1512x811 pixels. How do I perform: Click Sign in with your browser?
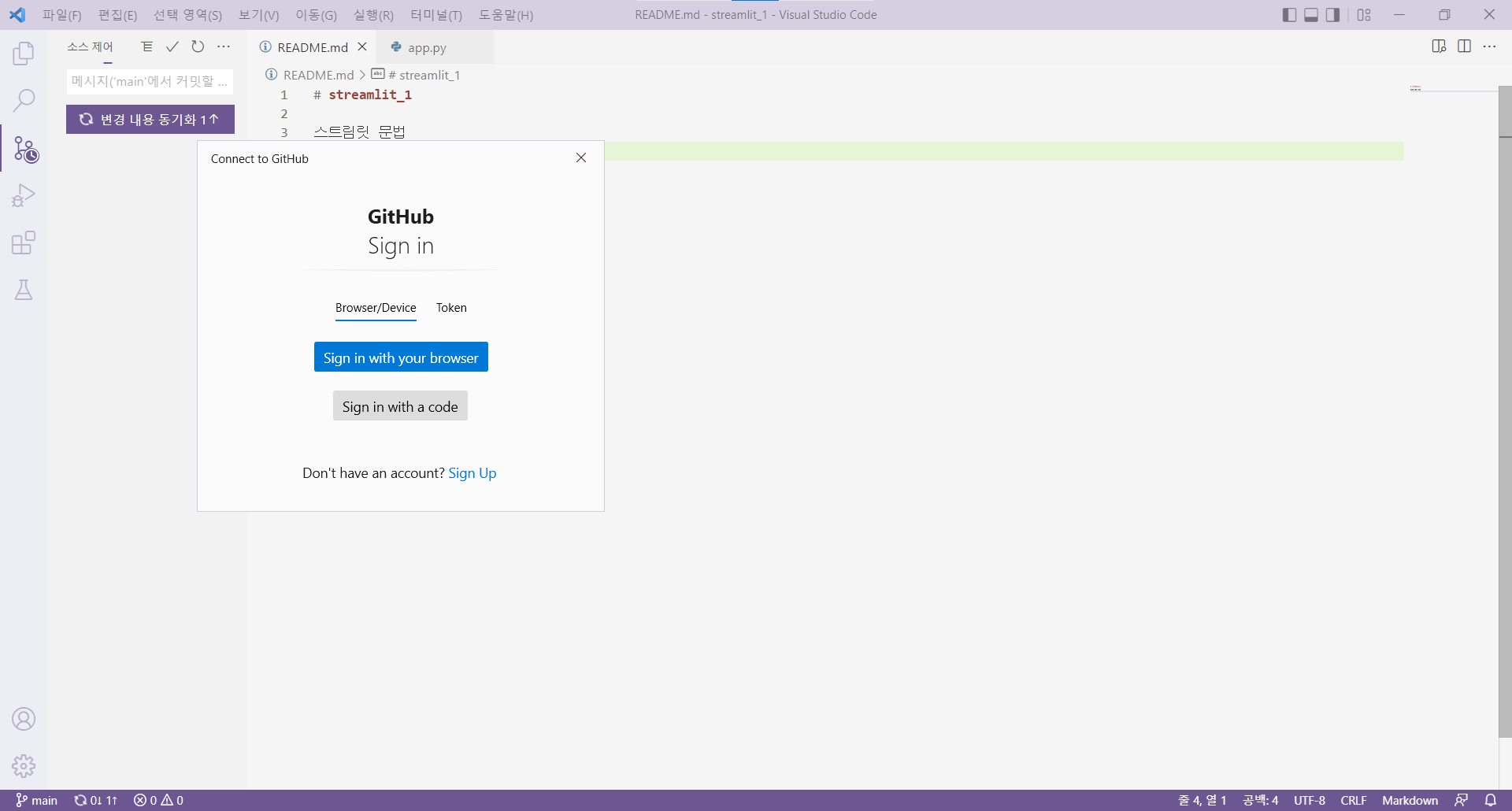click(x=401, y=357)
